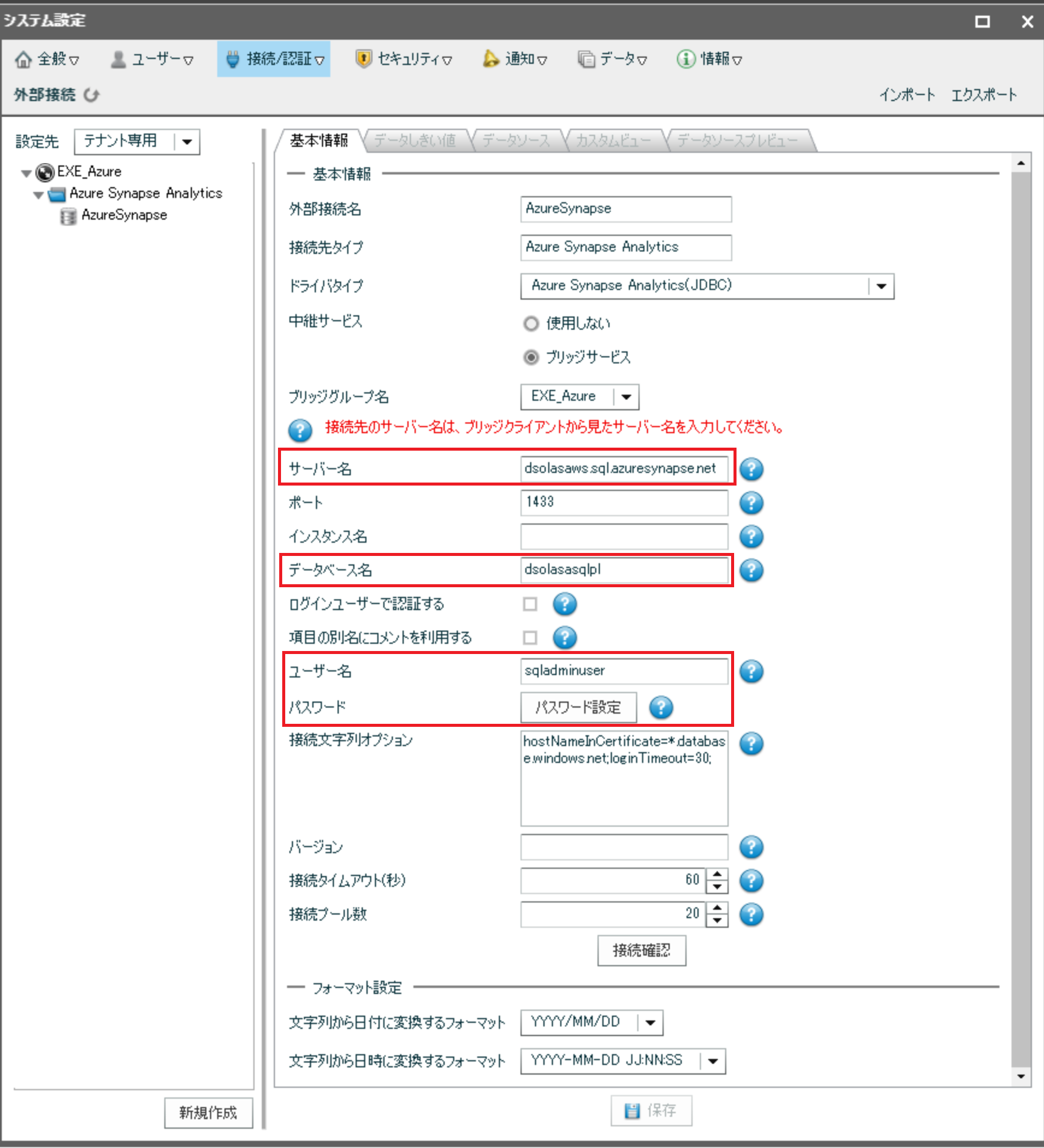
Task: Click the vertical scrollbar in settings panel
Action: pos(1021,602)
